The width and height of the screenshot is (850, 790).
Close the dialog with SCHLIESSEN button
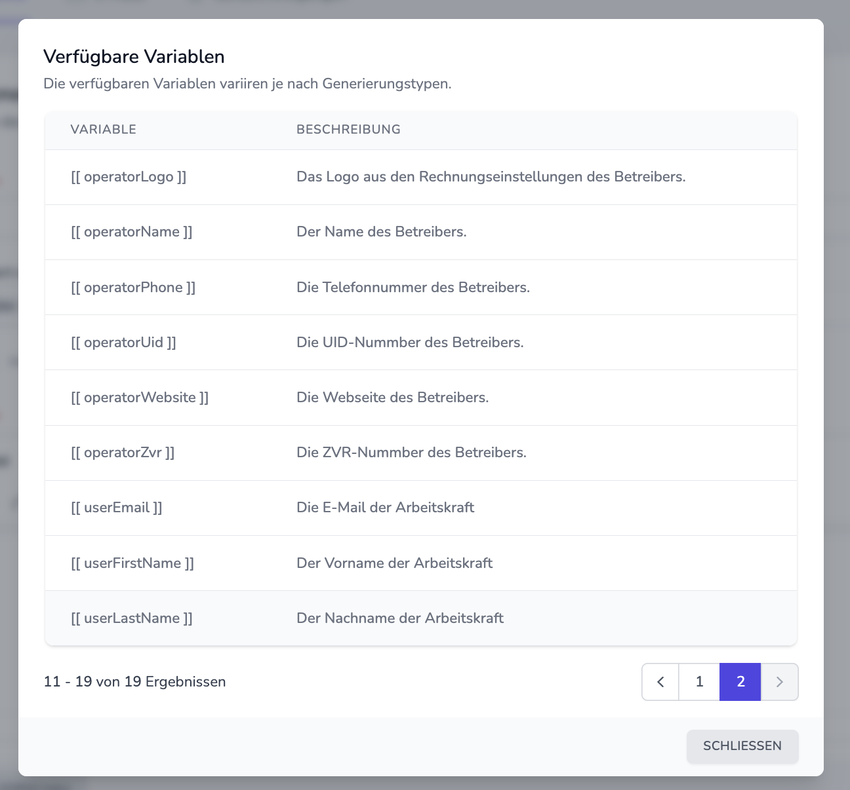(742, 746)
